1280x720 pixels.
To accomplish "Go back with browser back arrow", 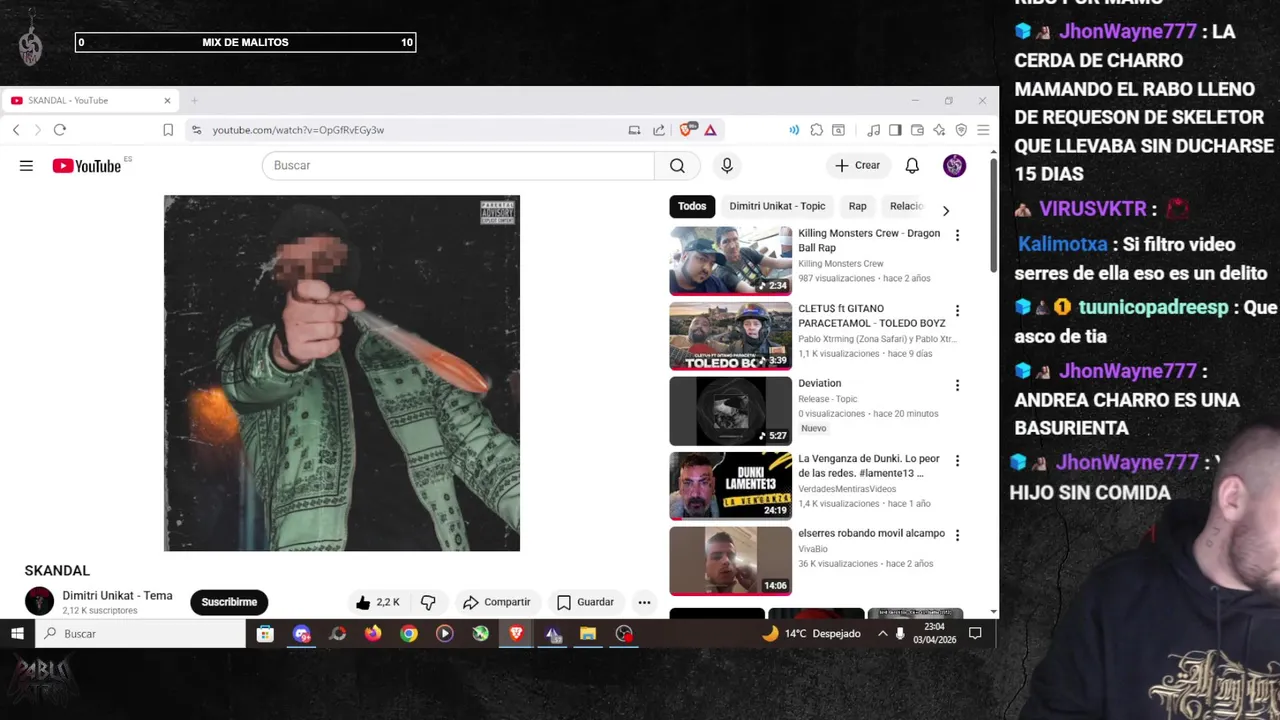I will coord(16,130).
